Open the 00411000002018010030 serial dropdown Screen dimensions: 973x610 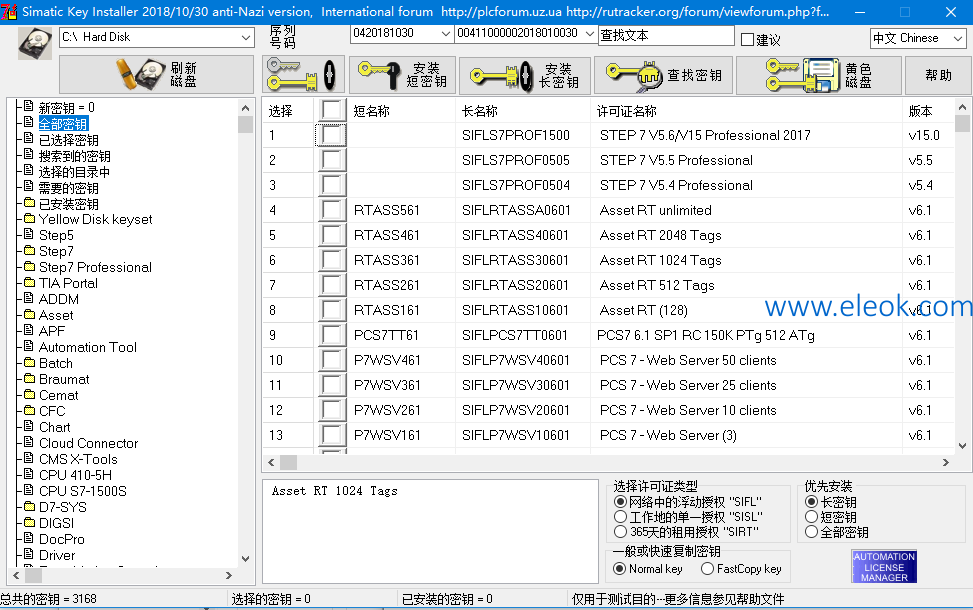click(x=589, y=34)
